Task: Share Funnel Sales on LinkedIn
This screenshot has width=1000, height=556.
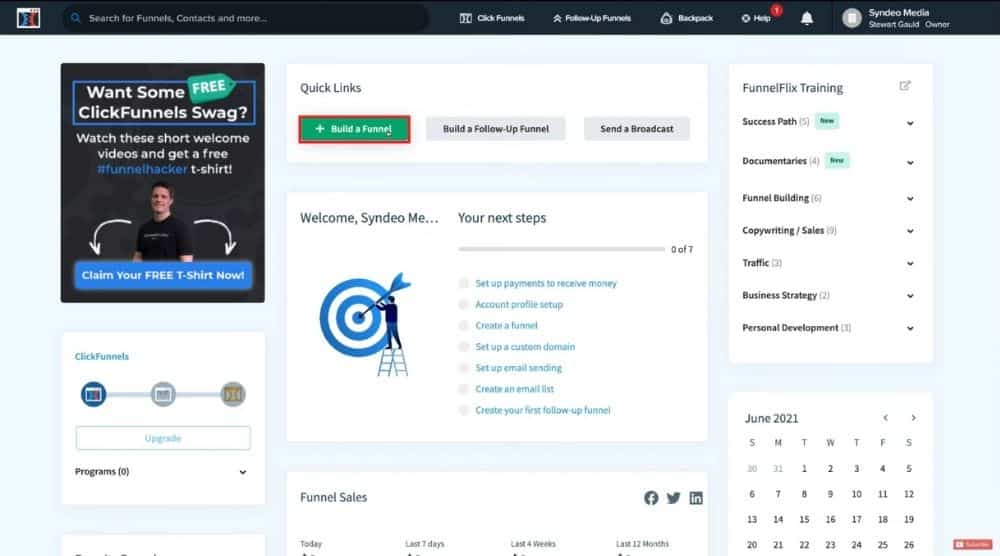Action: point(696,498)
